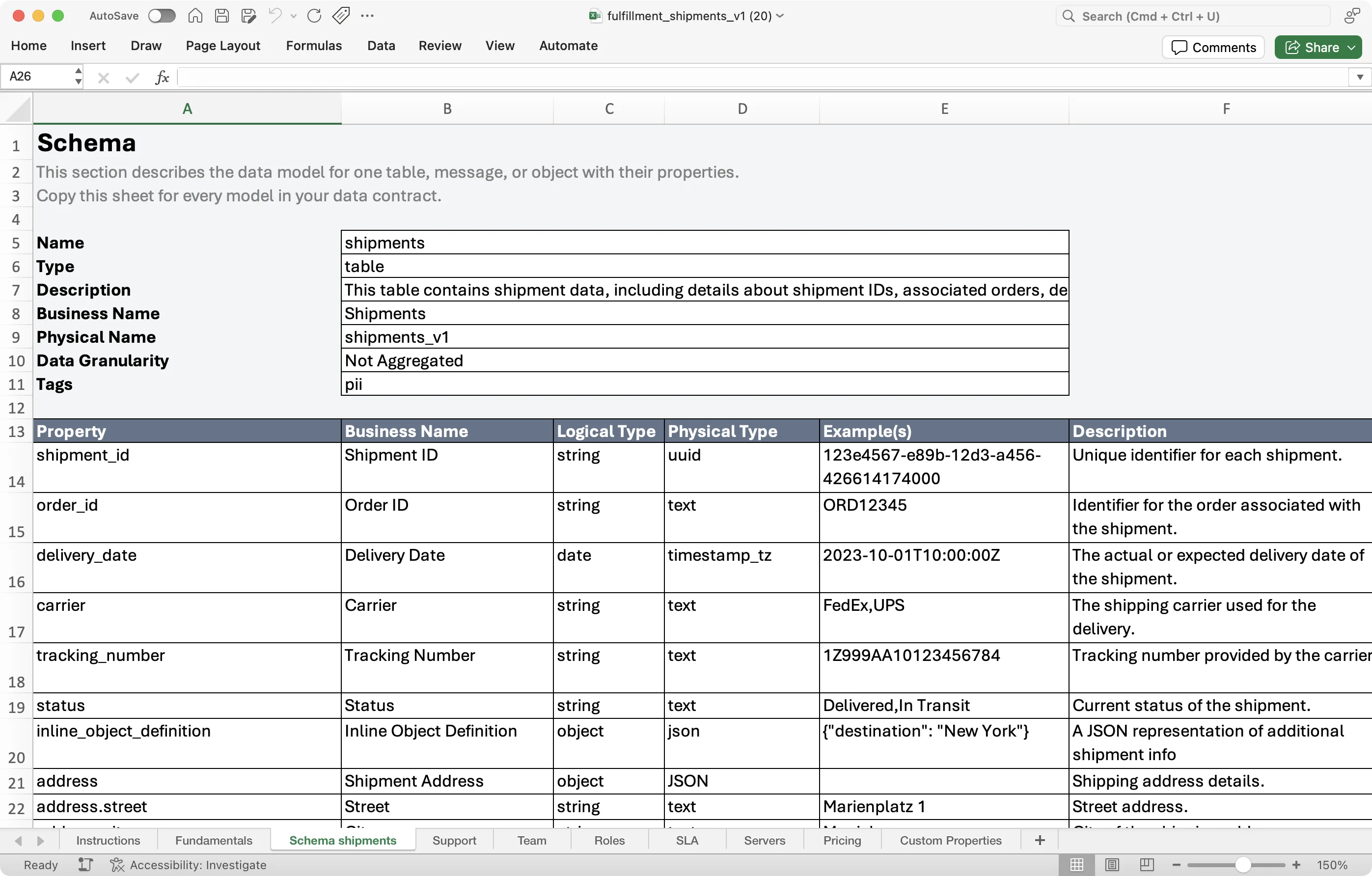Switch to the Custom Properties sheet tab
This screenshot has width=1372, height=876.
click(x=950, y=841)
